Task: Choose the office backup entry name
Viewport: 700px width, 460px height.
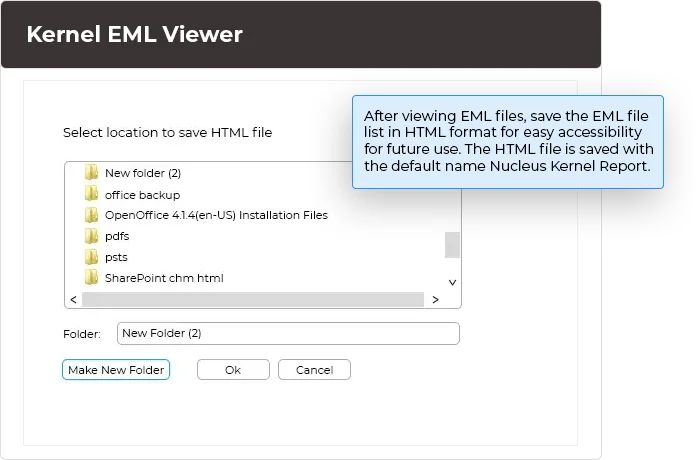Action: 142,195
